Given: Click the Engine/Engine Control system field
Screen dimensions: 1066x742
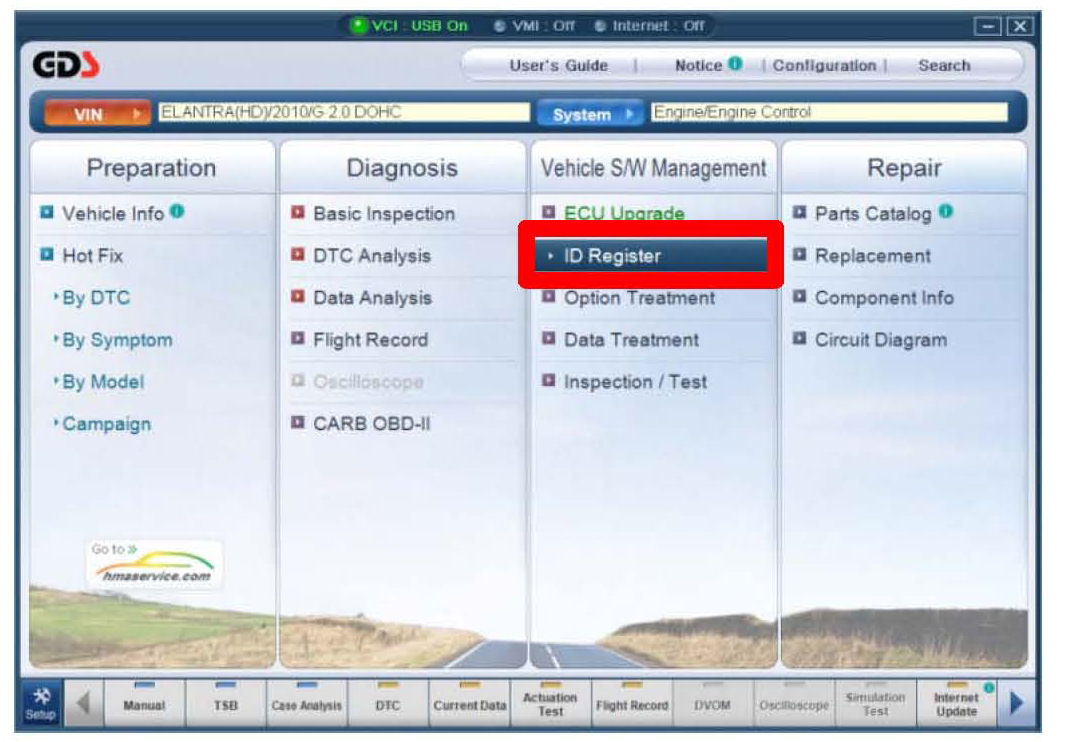Looking at the screenshot, I should pos(827,113).
